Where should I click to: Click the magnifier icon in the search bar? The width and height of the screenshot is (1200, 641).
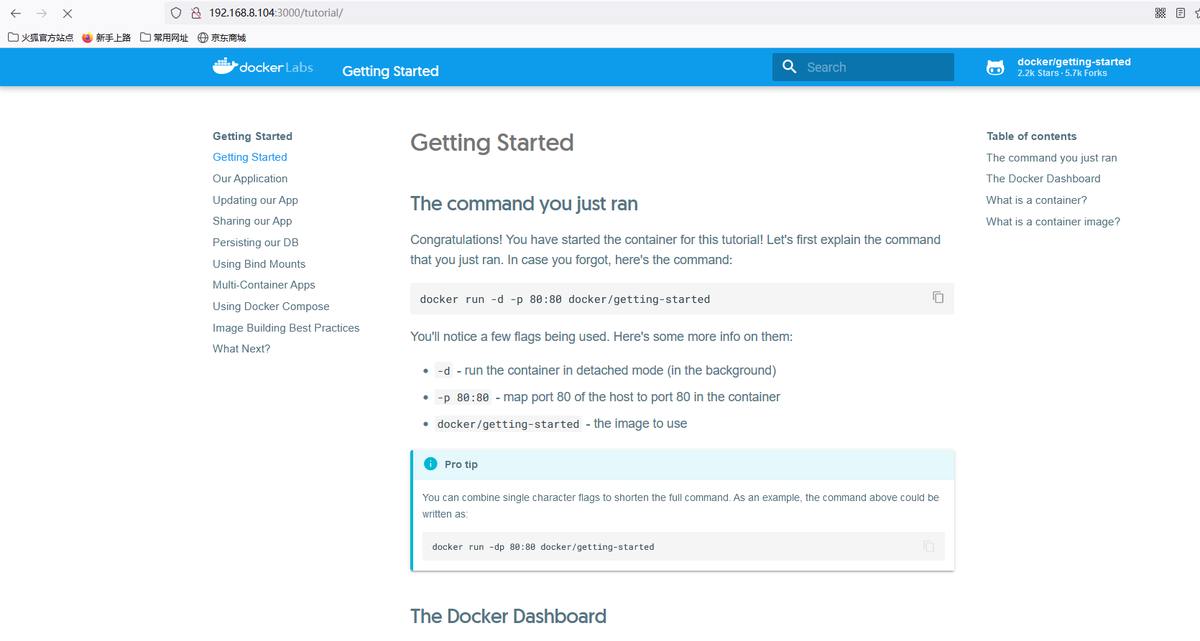[789, 66]
